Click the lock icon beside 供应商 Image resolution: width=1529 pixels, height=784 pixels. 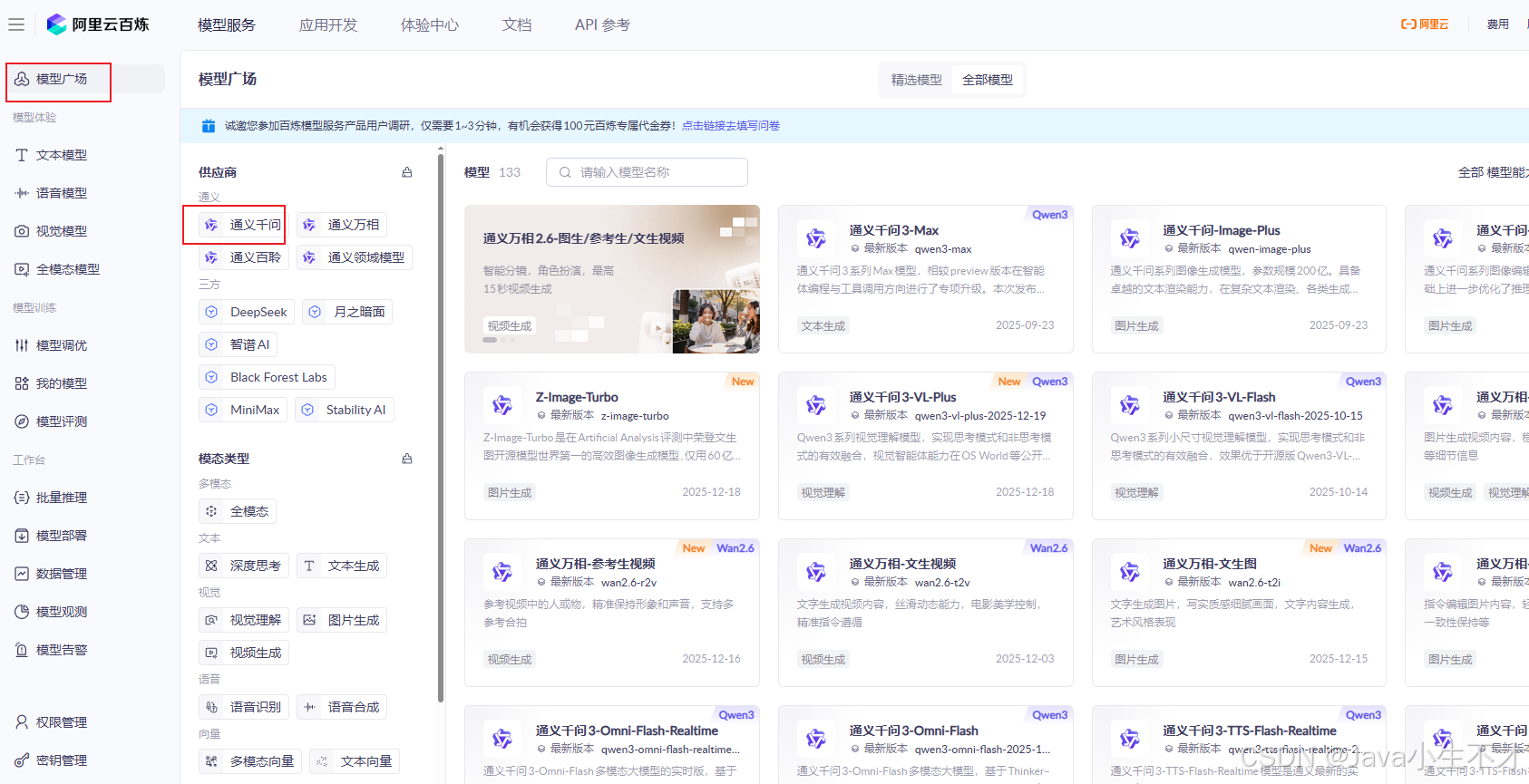pos(407,172)
